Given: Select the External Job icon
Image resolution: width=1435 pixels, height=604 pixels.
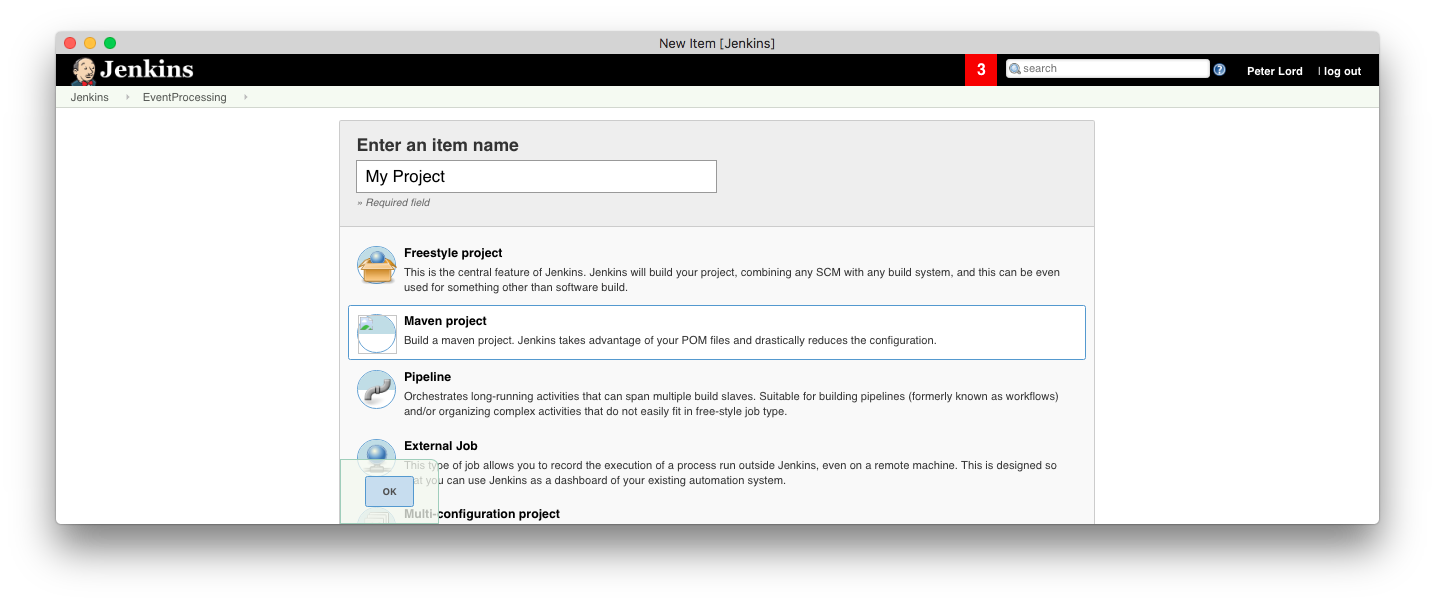Looking at the screenshot, I should [377, 456].
